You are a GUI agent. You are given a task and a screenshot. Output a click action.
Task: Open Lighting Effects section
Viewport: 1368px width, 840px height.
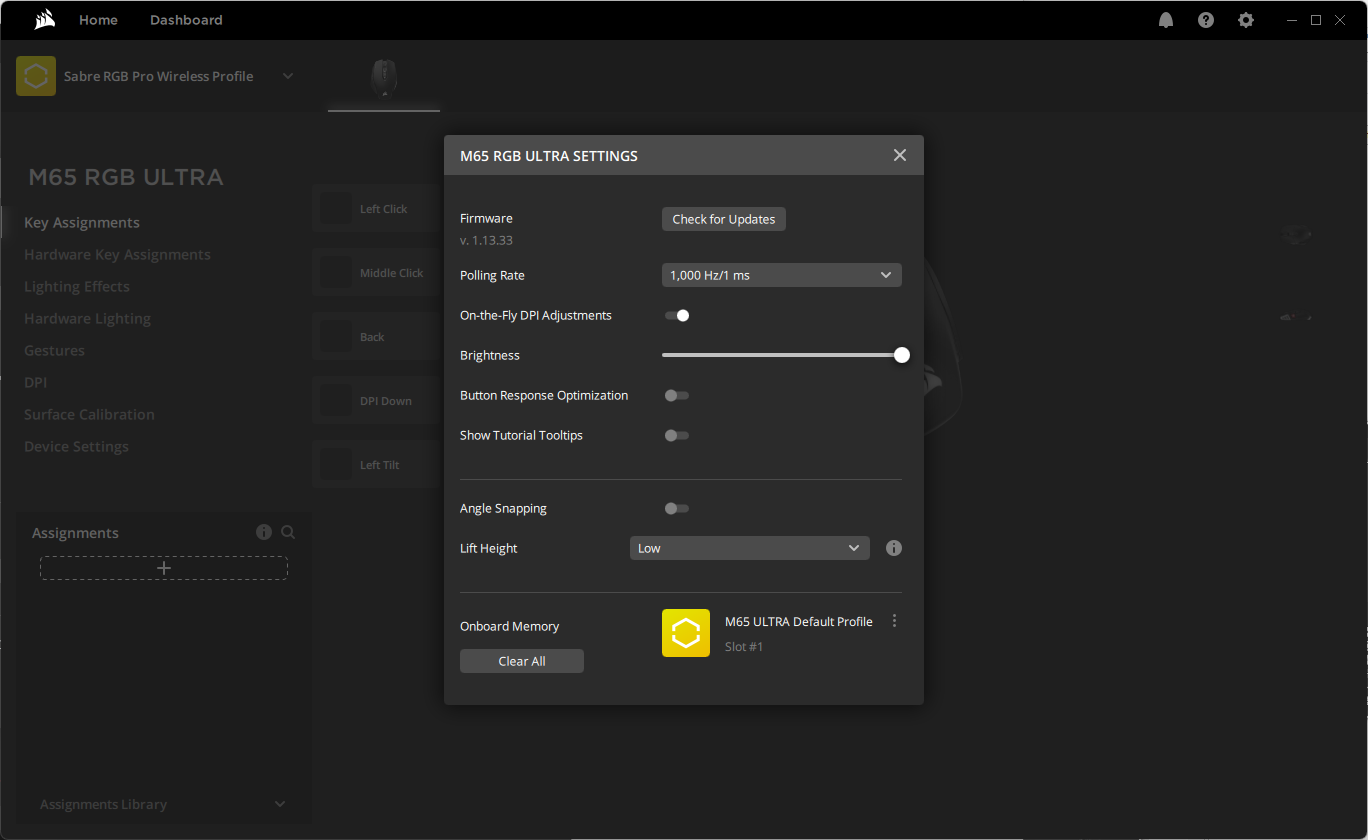[x=77, y=286]
